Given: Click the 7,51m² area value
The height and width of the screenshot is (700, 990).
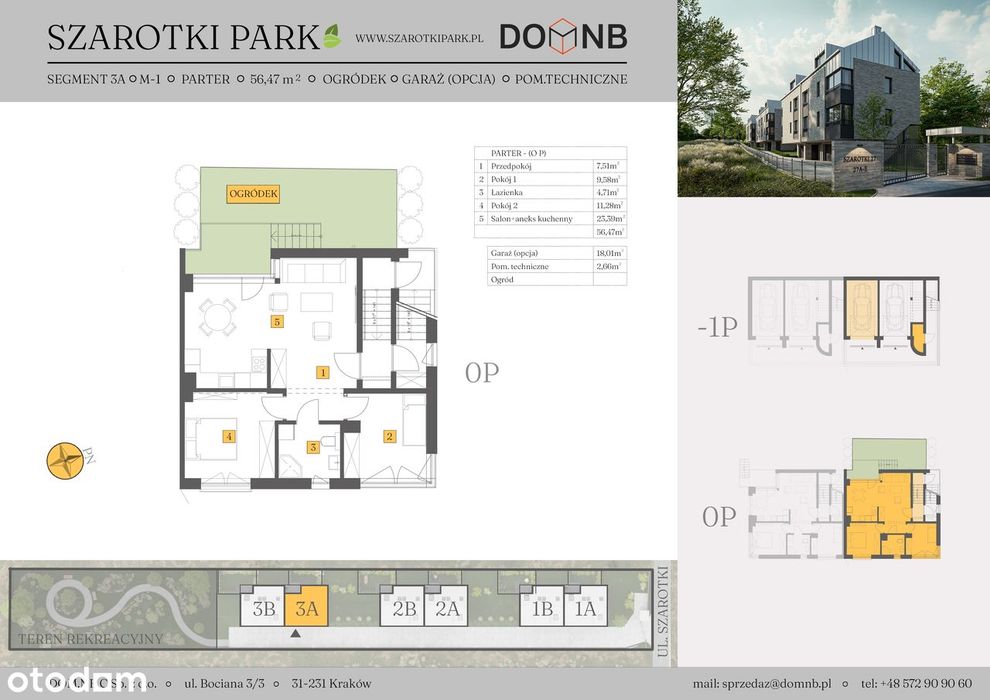Looking at the screenshot, I should click(x=607, y=166).
